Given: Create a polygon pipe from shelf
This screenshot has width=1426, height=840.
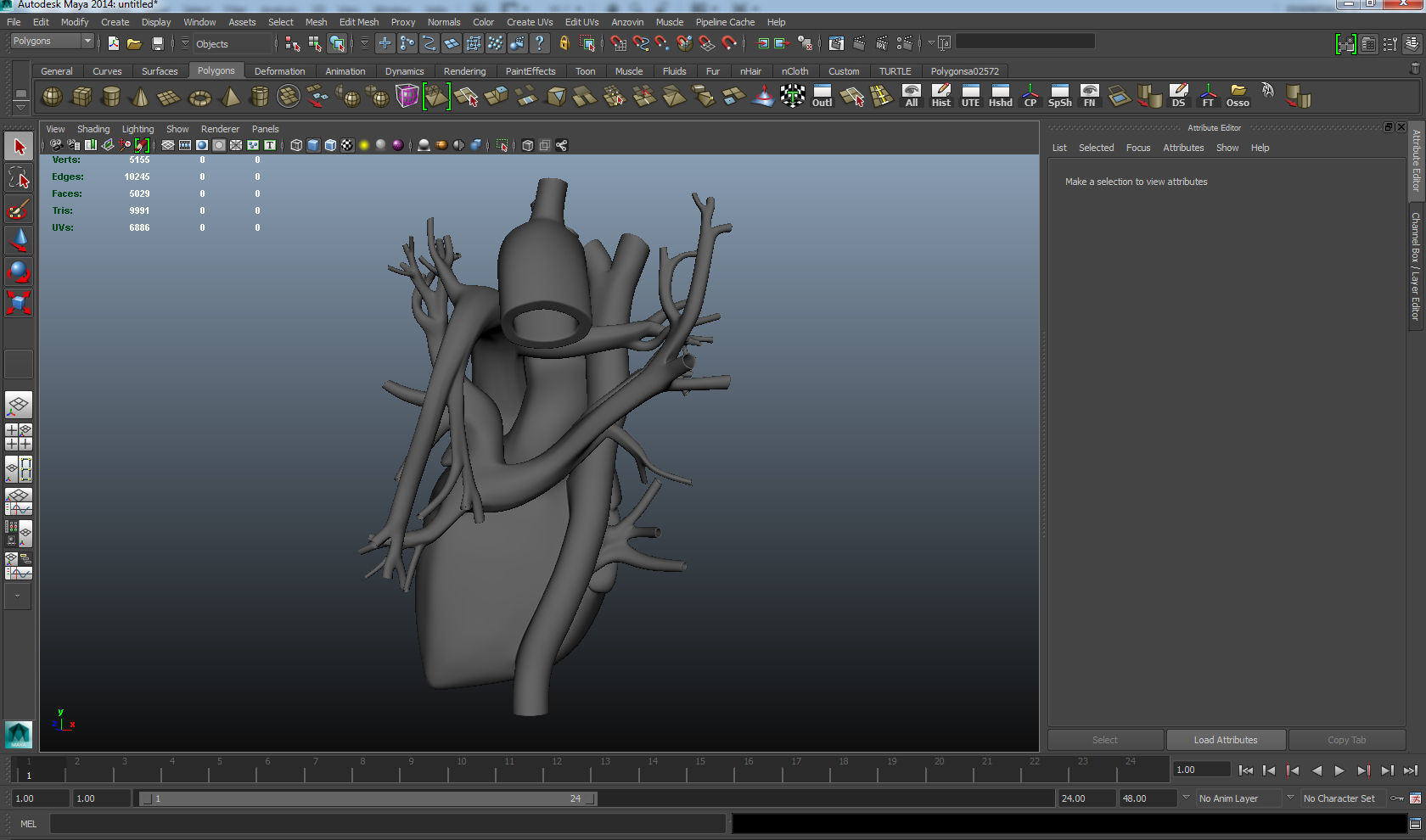Looking at the screenshot, I should pos(259,97).
